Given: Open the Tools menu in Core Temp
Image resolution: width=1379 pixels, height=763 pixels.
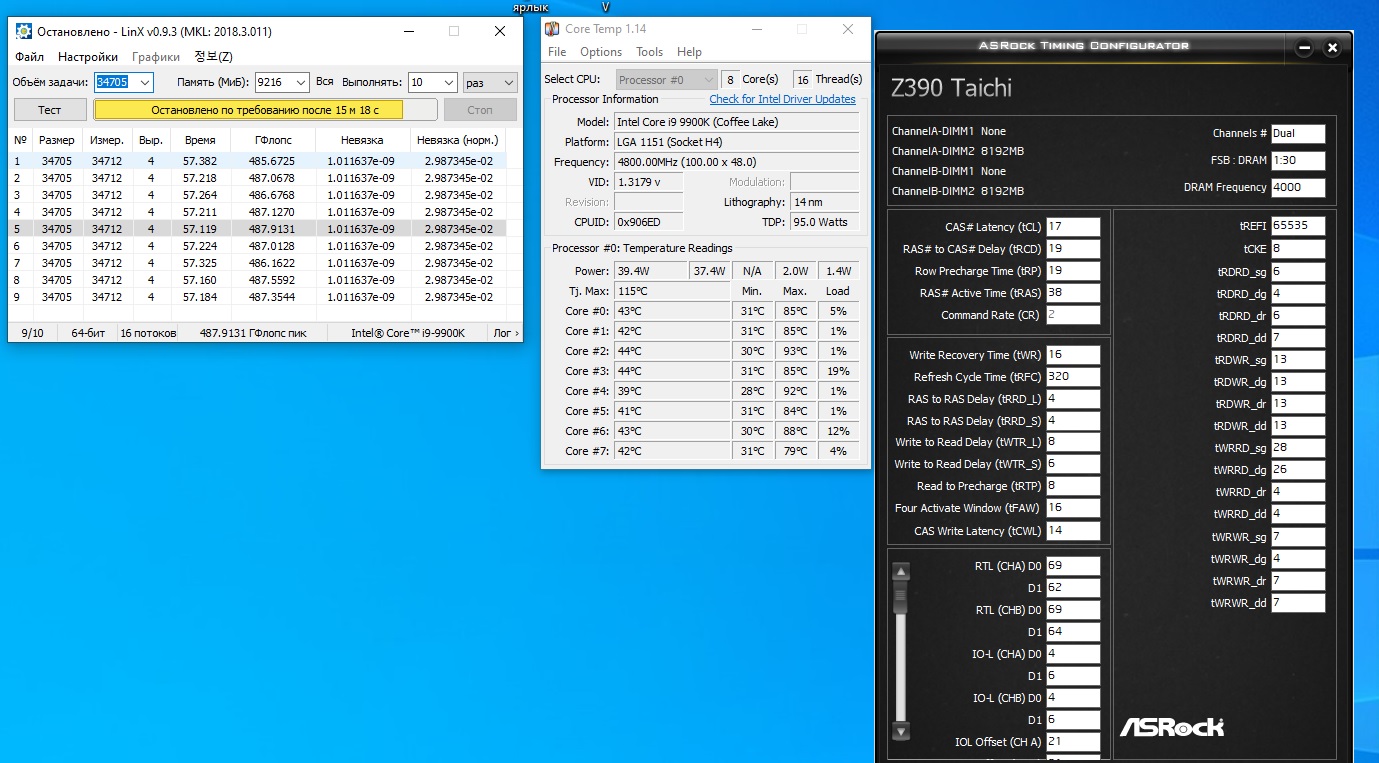Looking at the screenshot, I should [x=649, y=52].
